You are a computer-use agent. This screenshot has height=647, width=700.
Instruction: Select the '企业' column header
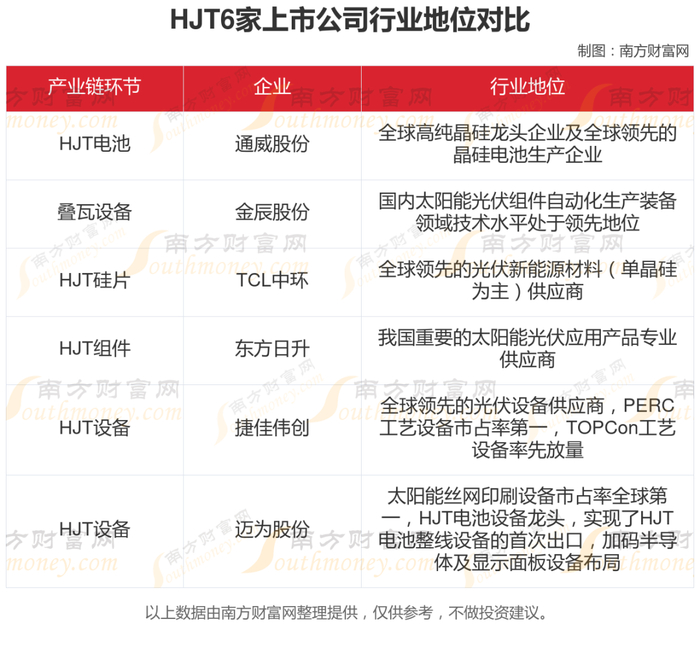coord(272,87)
